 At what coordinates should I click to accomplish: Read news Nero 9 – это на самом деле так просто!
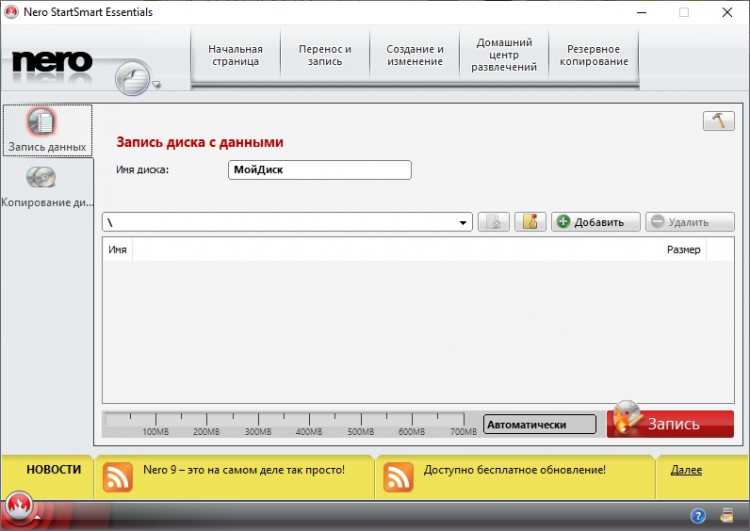coord(244,470)
